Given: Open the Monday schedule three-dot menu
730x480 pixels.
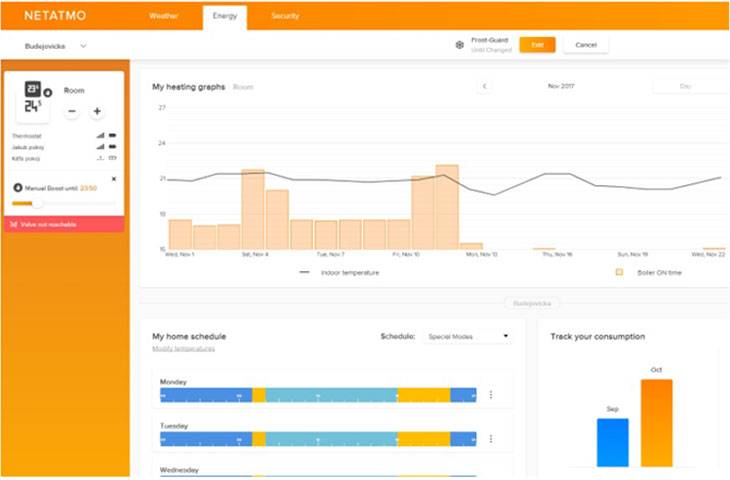Looking at the screenshot, I should (x=490, y=395).
